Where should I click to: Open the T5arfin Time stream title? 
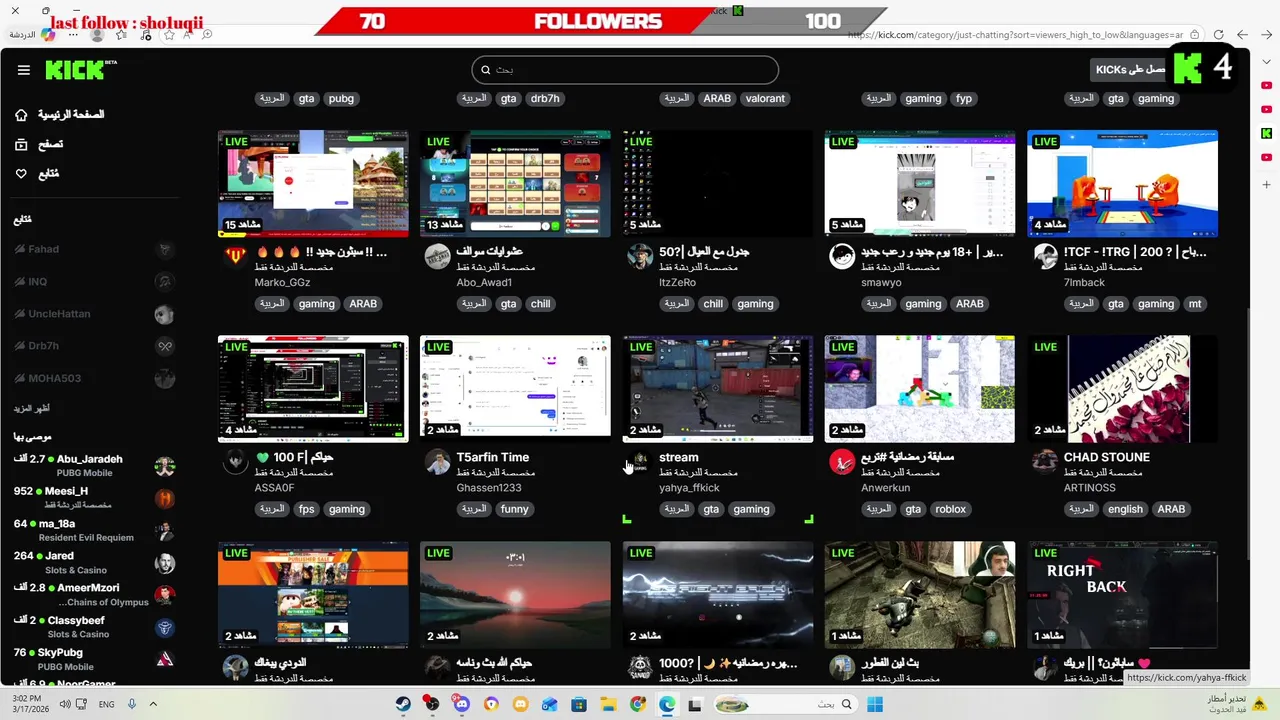[493, 457]
